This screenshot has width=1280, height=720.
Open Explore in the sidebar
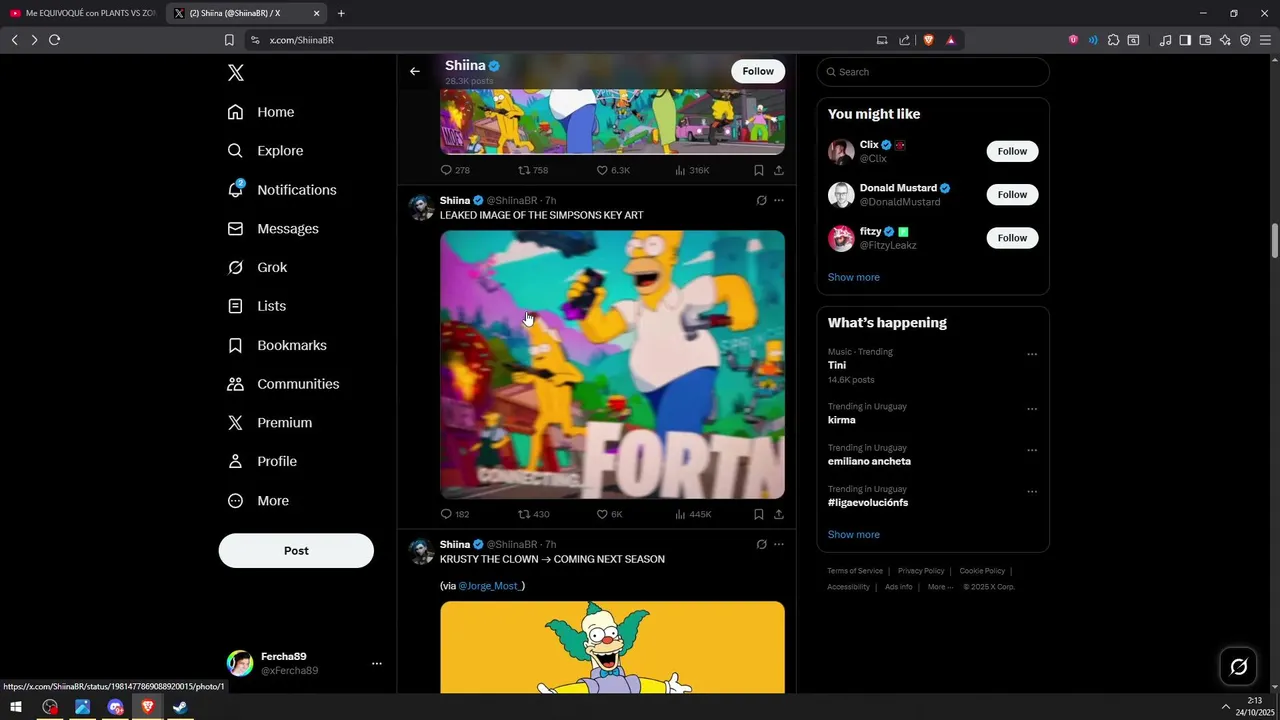pos(265,151)
